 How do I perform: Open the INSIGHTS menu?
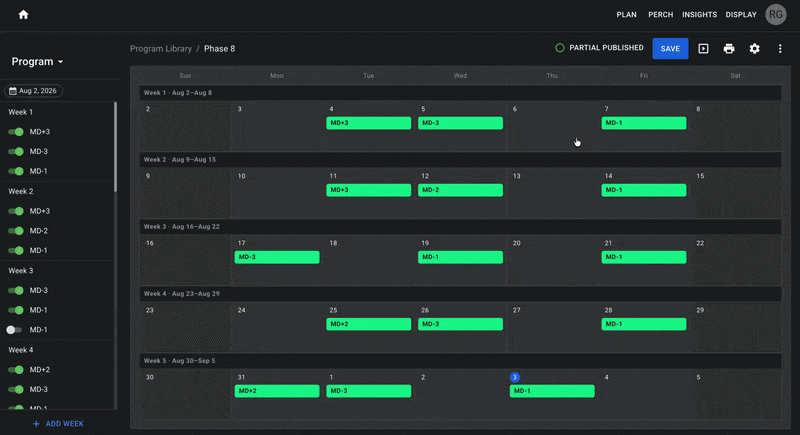coord(699,15)
